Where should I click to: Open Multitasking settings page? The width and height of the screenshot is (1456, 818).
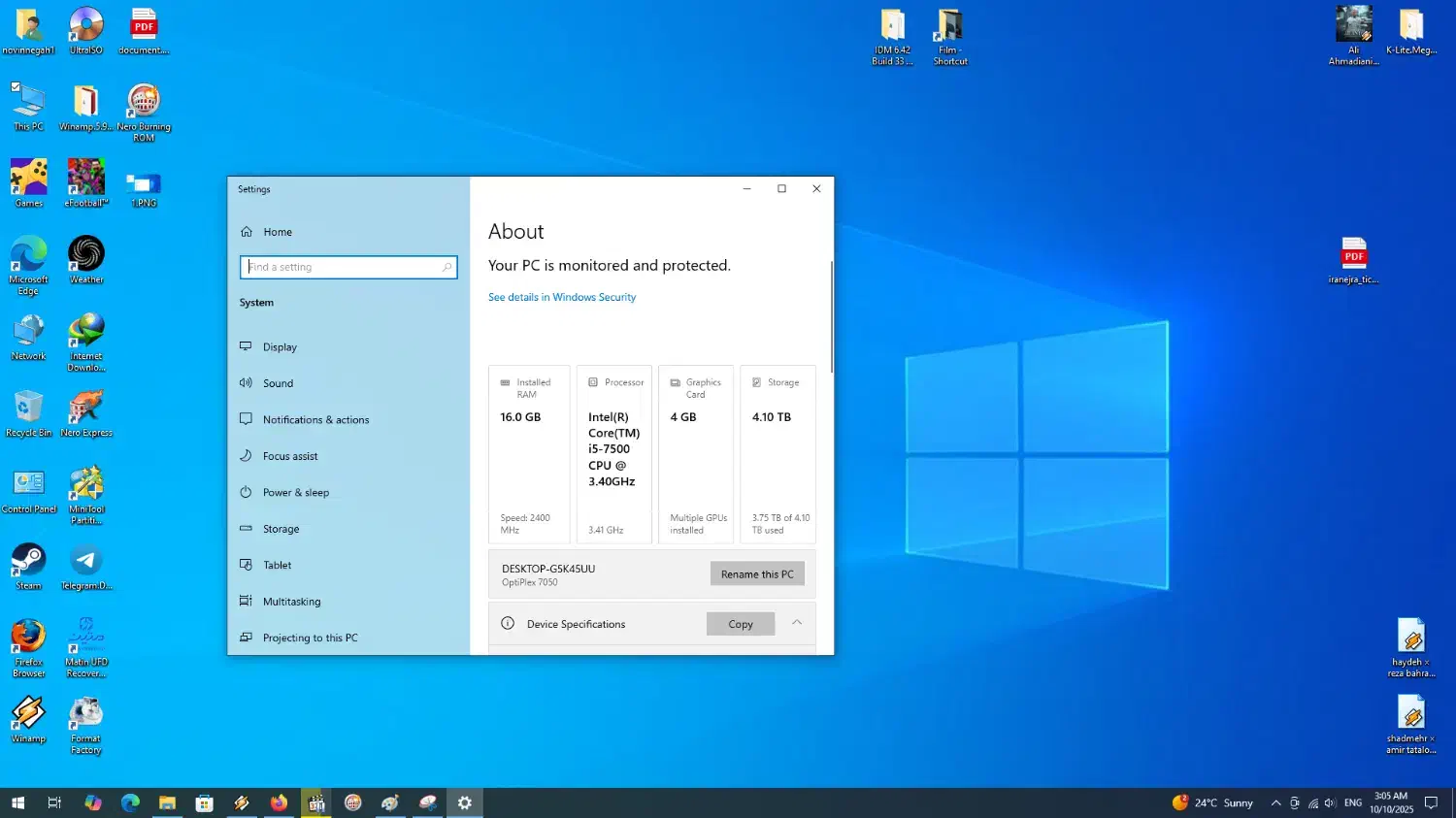291,602
